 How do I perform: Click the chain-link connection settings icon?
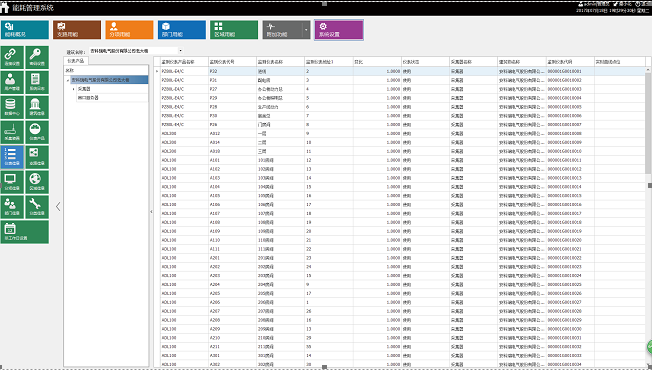pos(12,57)
